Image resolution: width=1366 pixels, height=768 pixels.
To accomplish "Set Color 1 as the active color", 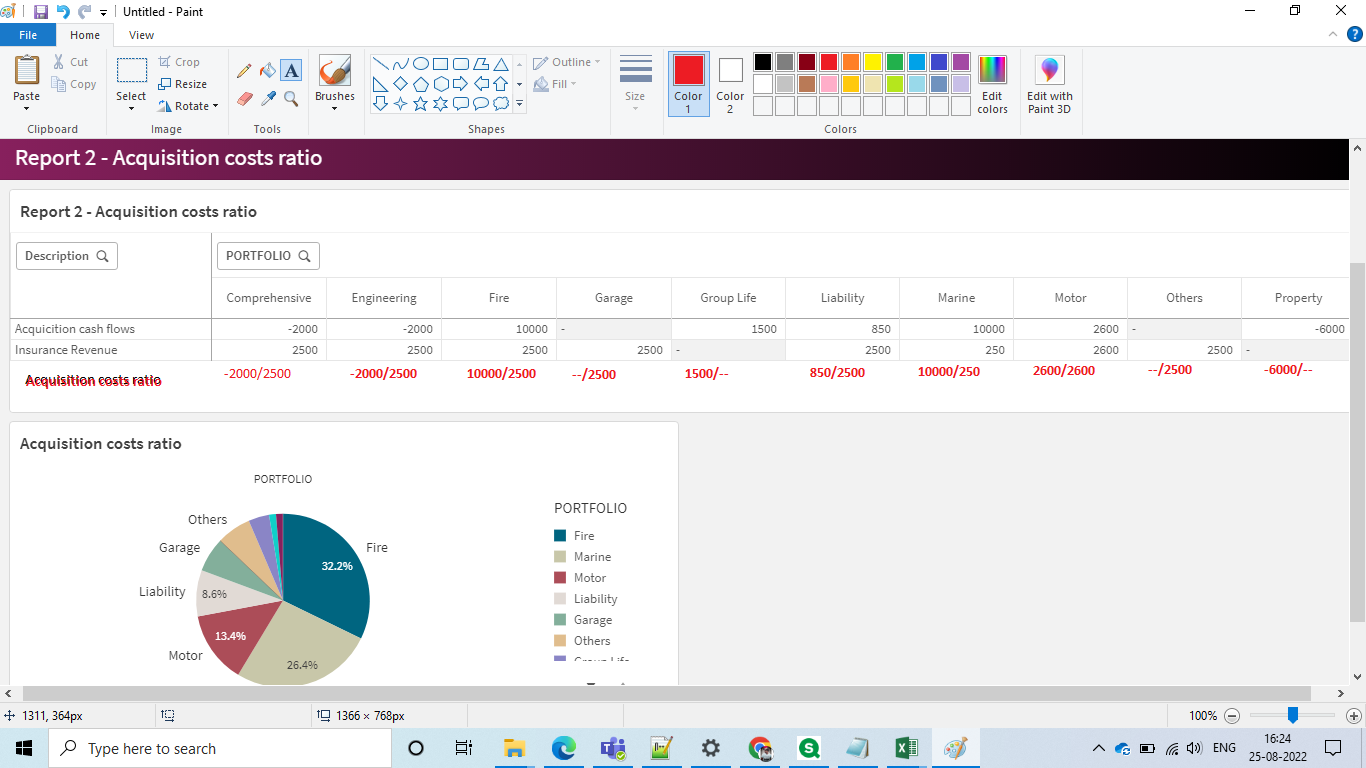I will click(687, 84).
